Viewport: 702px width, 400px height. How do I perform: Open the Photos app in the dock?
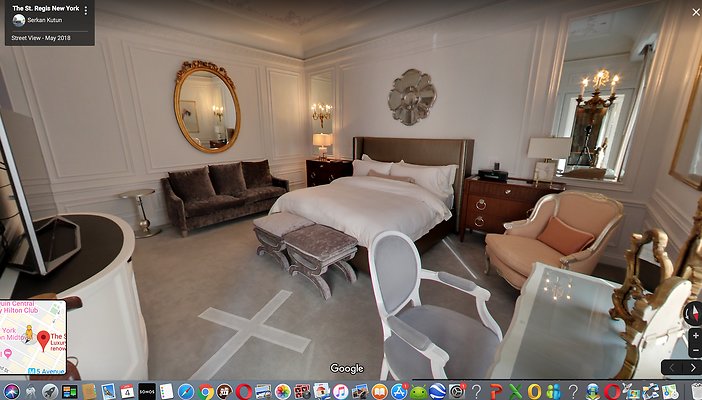pos(283,391)
